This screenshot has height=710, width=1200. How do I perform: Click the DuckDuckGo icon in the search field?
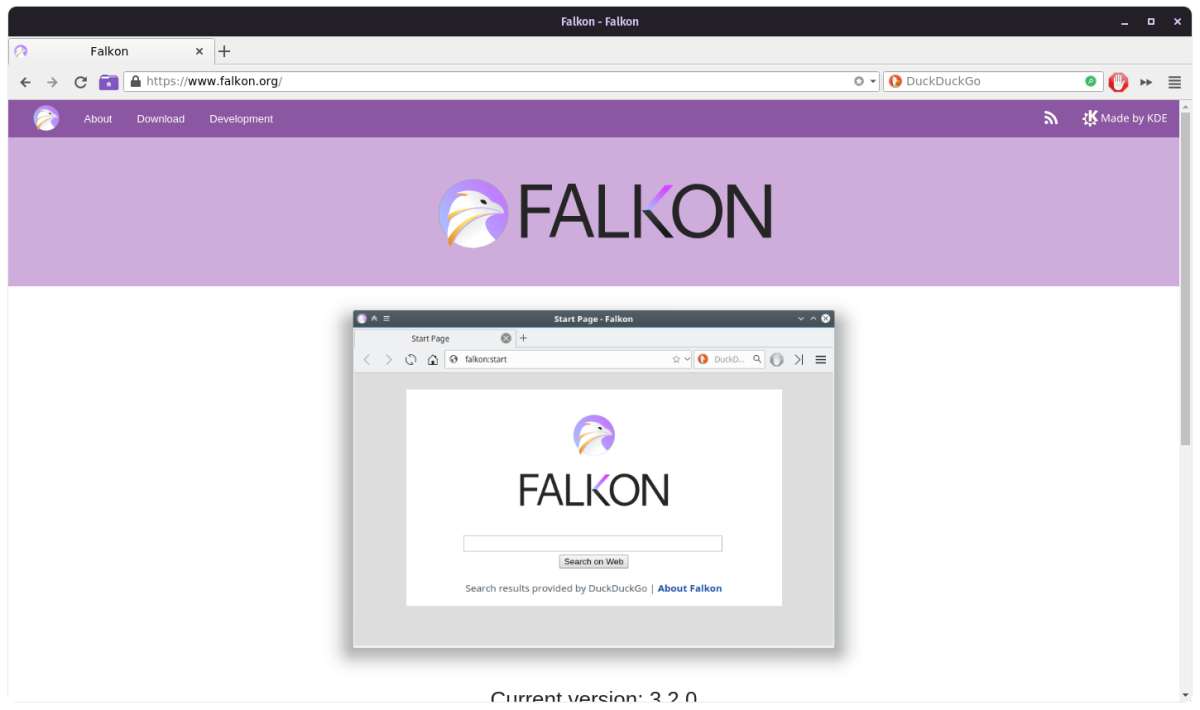click(895, 81)
